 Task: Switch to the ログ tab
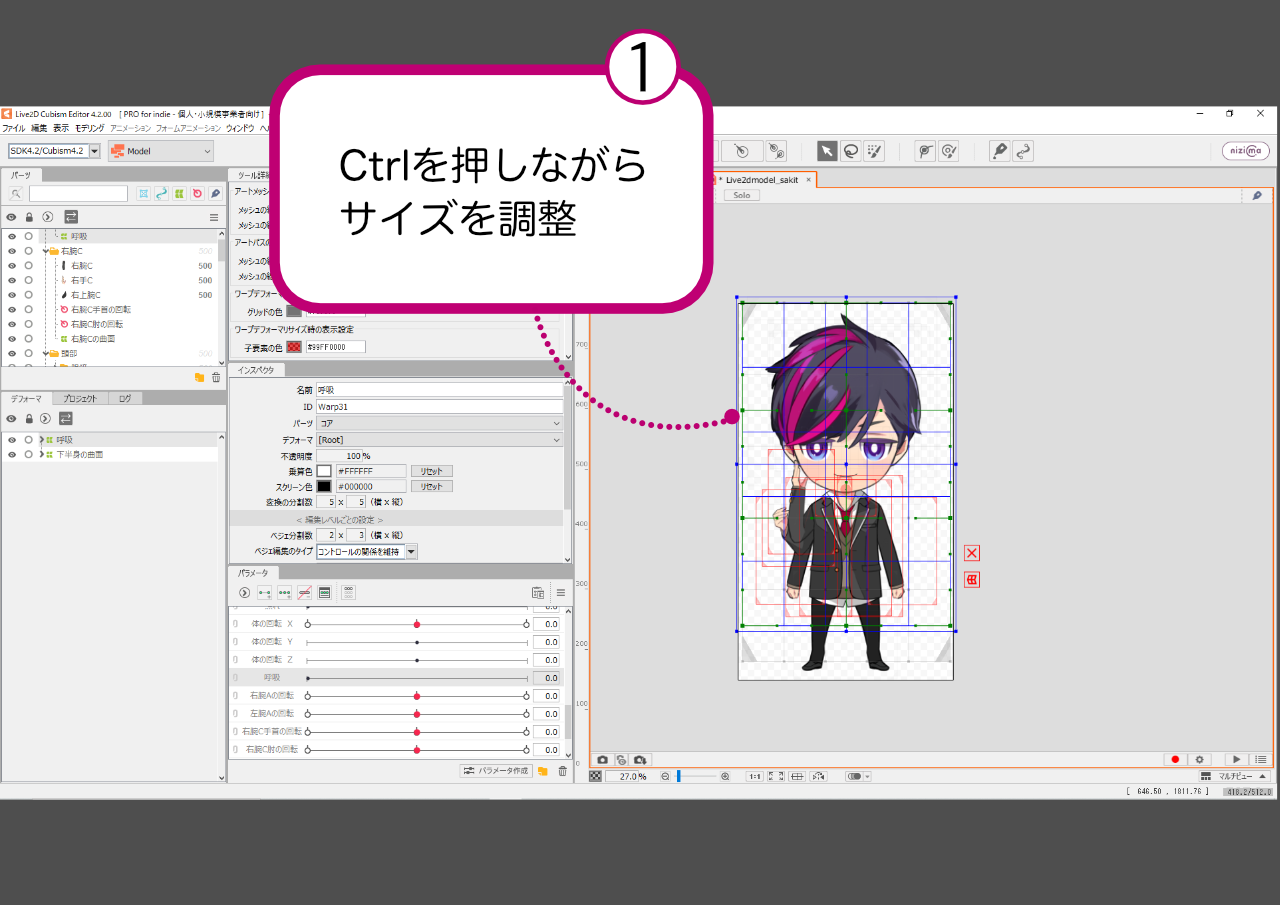[x=125, y=398]
